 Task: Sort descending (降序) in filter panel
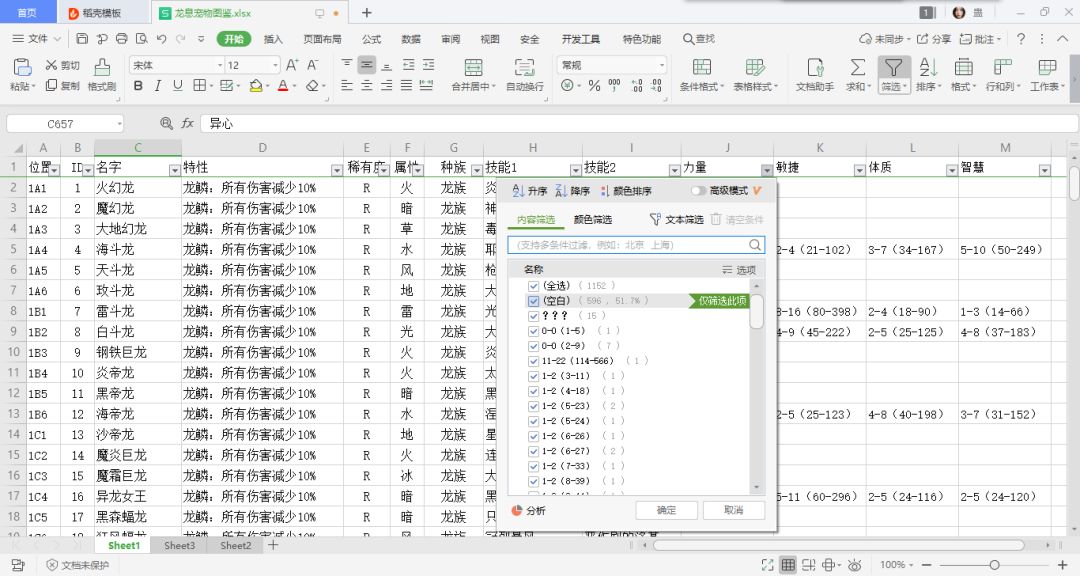pos(572,191)
